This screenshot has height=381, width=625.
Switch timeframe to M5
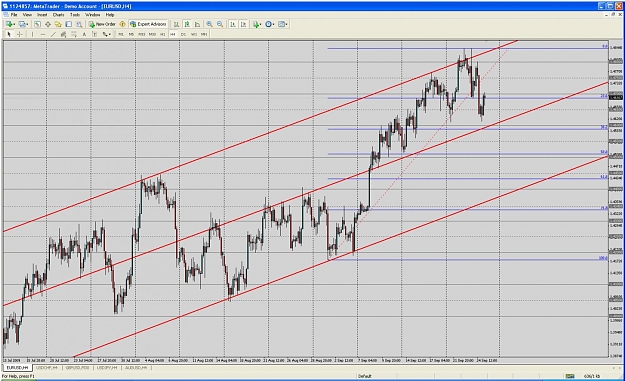(x=131, y=34)
